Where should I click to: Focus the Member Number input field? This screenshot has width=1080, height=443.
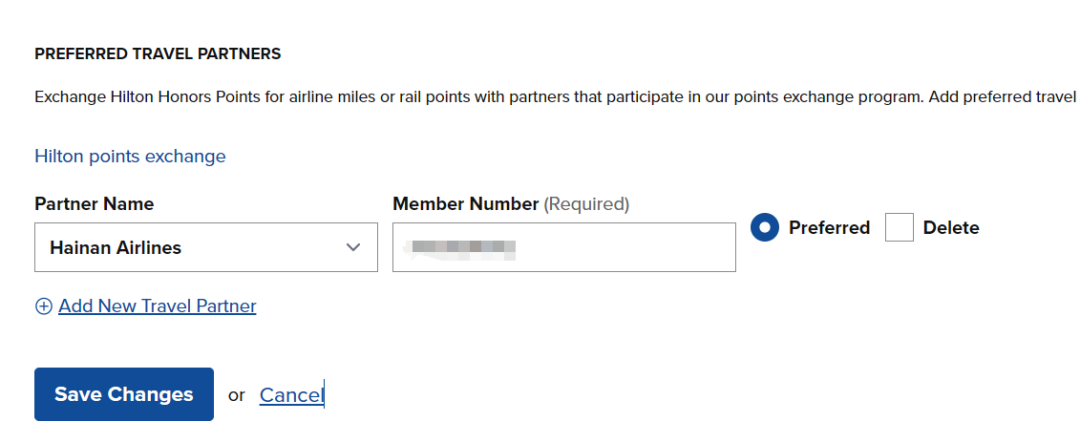pyautogui.click(x=564, y=247)
